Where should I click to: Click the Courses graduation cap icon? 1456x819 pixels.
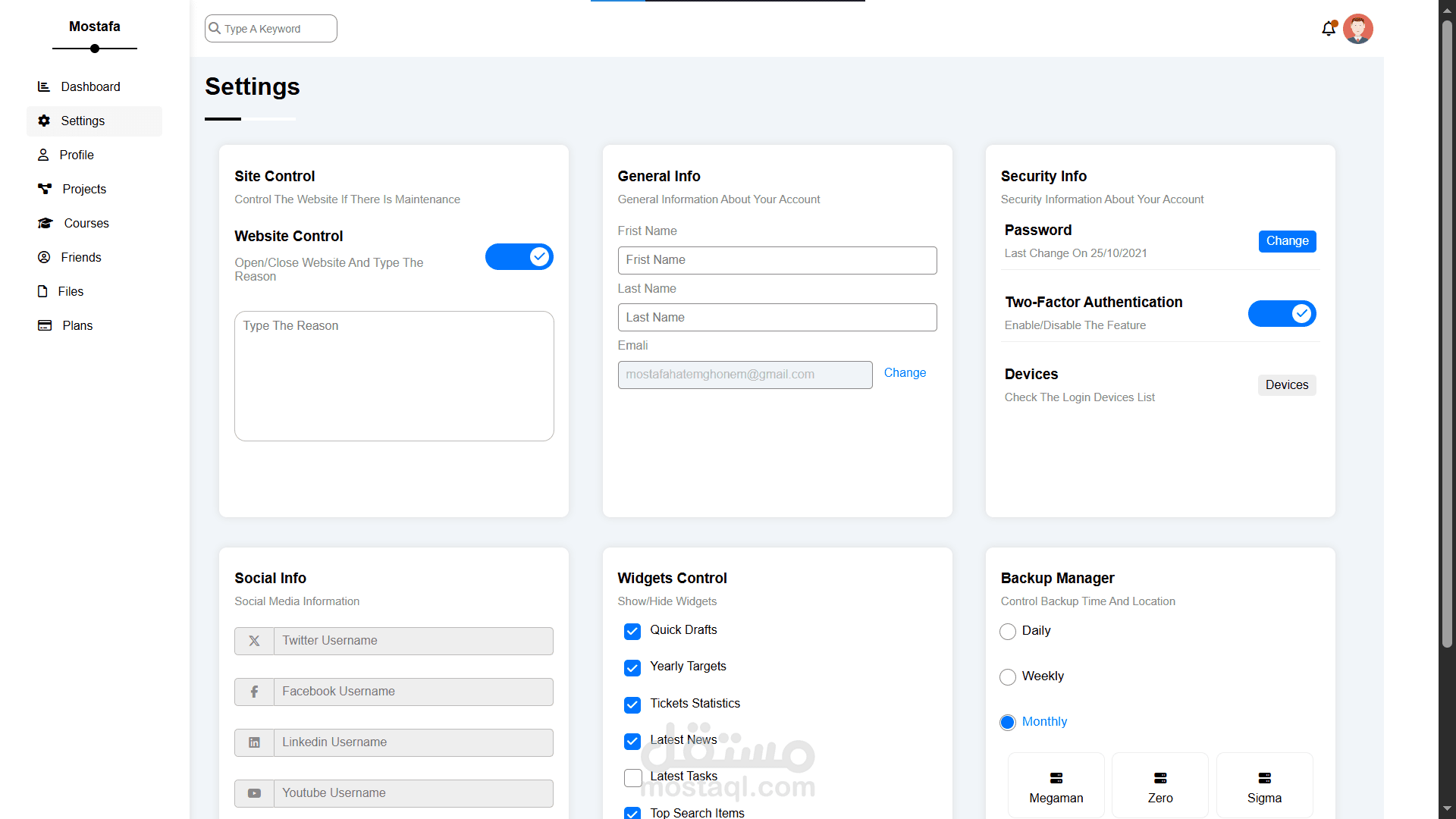coord(45,223)
